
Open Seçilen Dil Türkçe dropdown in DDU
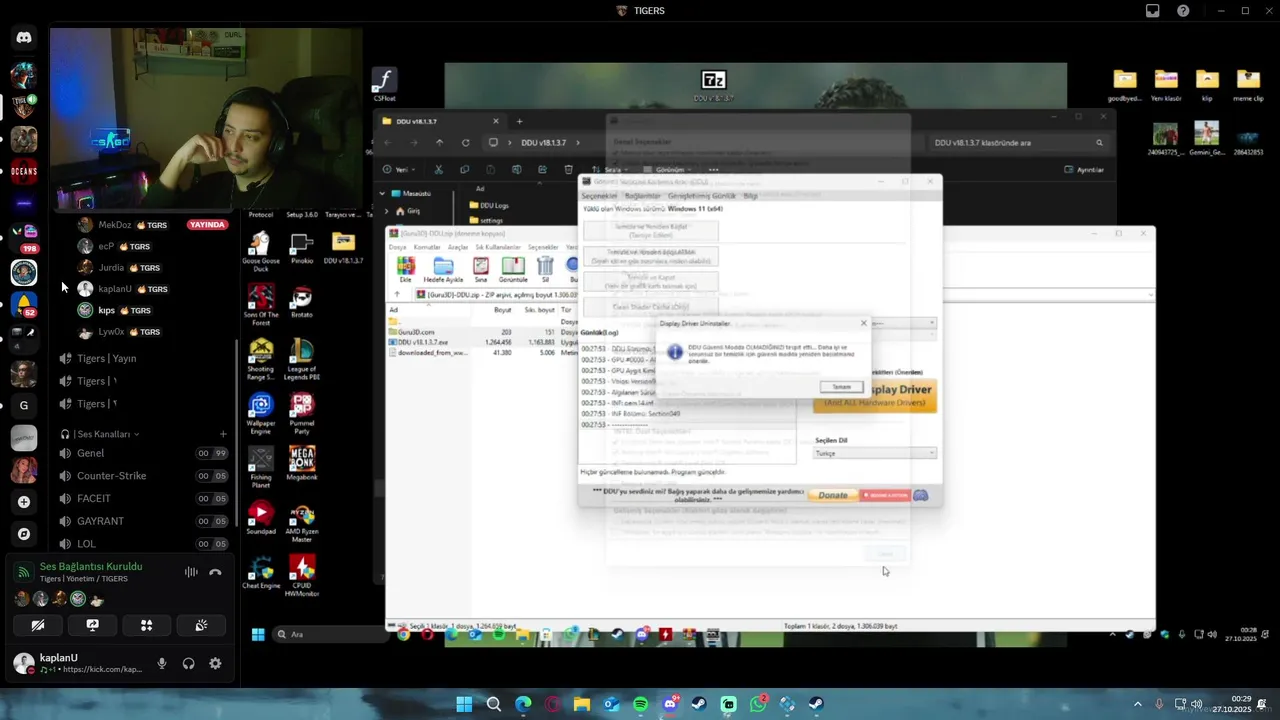coord(876,453)
